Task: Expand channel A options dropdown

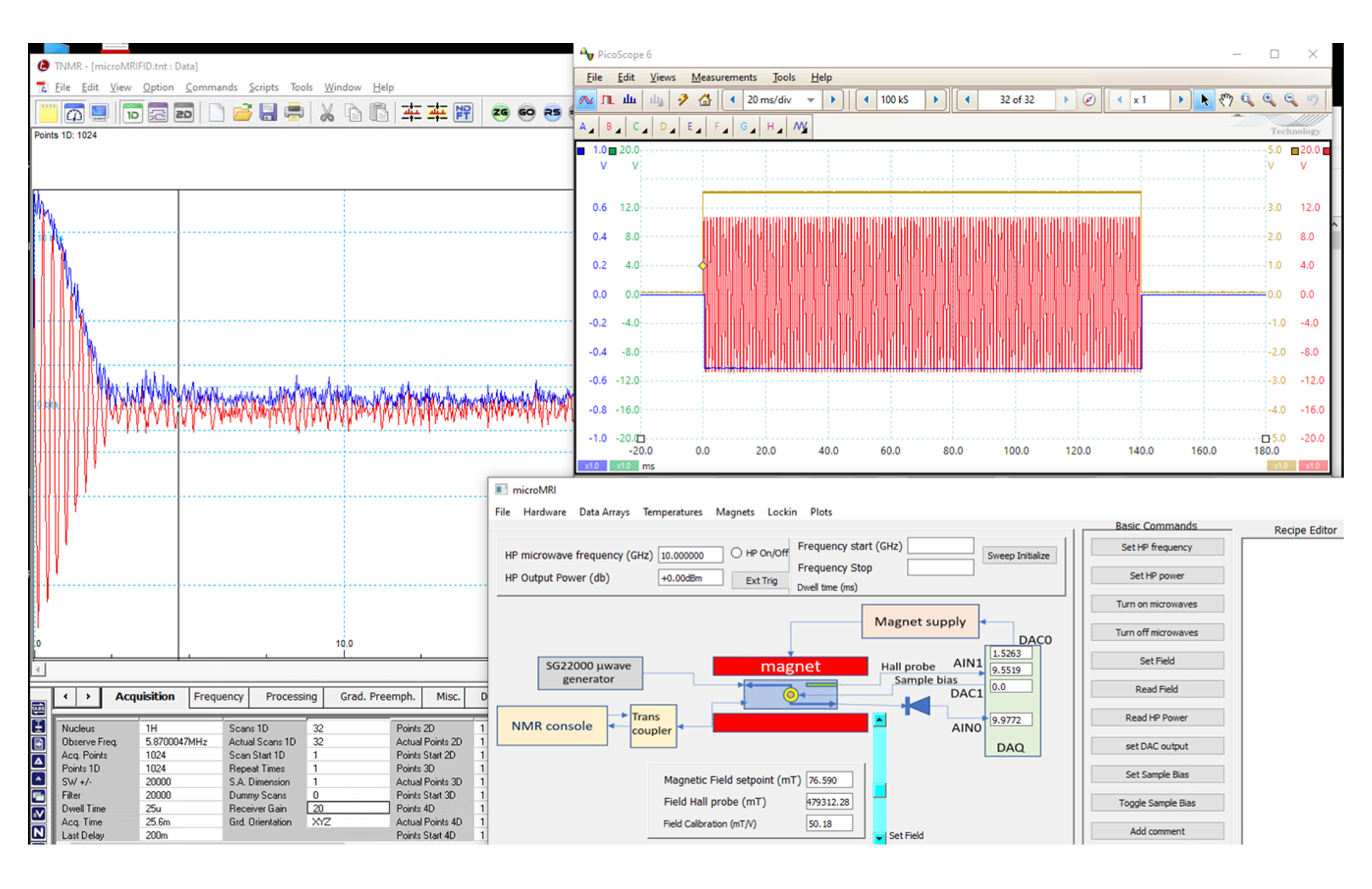Action: tap(586, 127)
